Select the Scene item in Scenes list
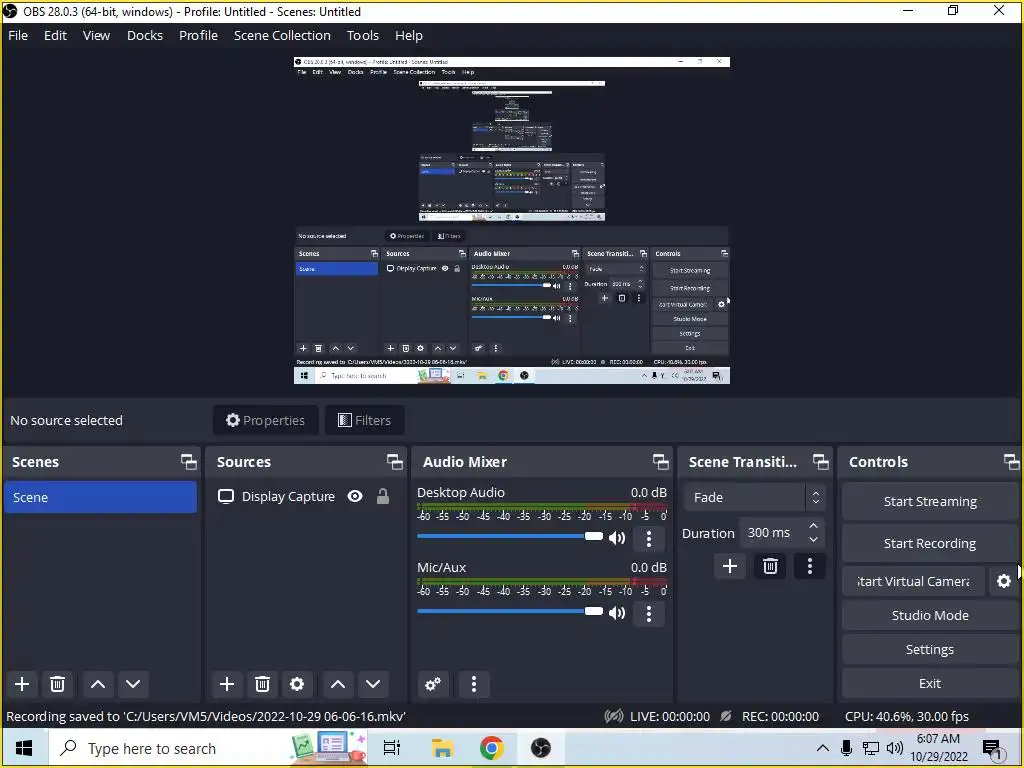The height and width of the screenshot is (768, 1024). [101, 497]
